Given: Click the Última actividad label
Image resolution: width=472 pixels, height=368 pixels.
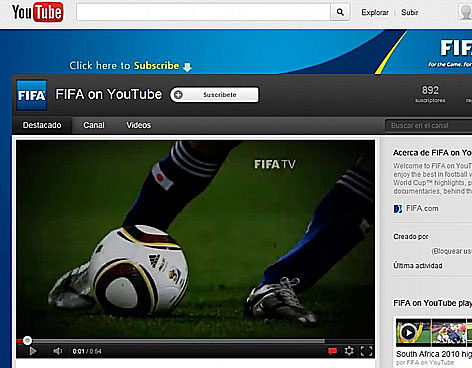Looking at the screenshot, I should pos(418,266).
